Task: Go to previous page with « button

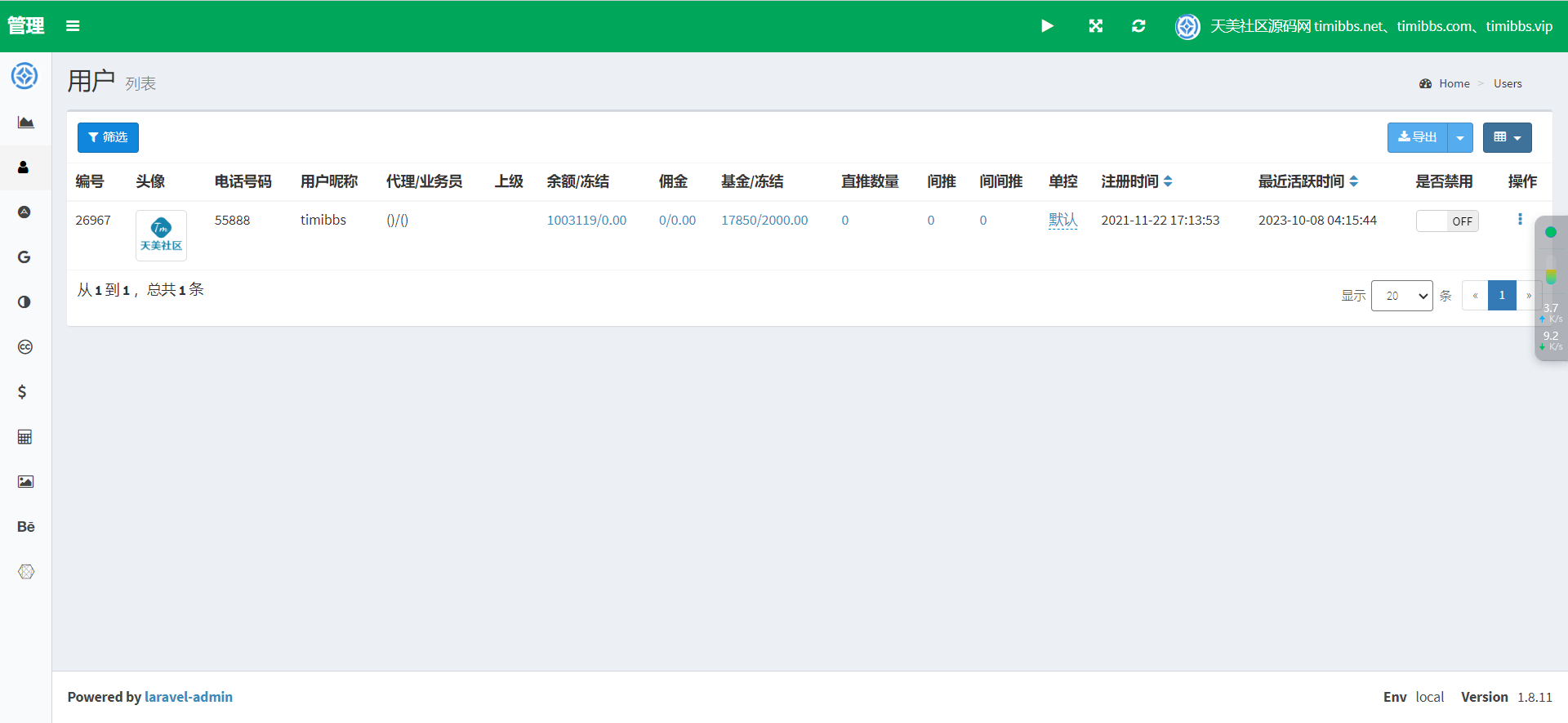Action: 1475,296
